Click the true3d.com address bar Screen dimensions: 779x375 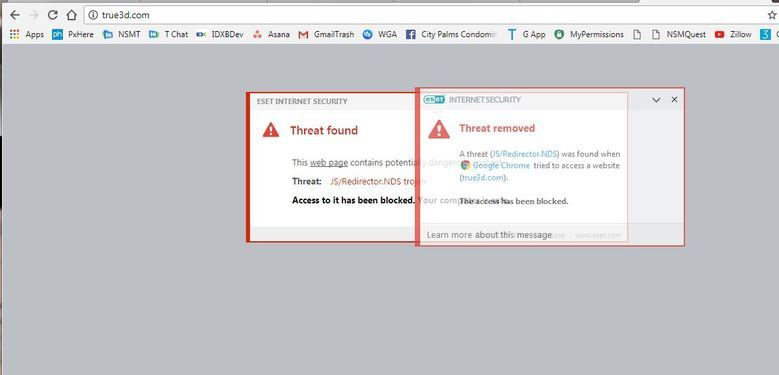coord(427,15)
